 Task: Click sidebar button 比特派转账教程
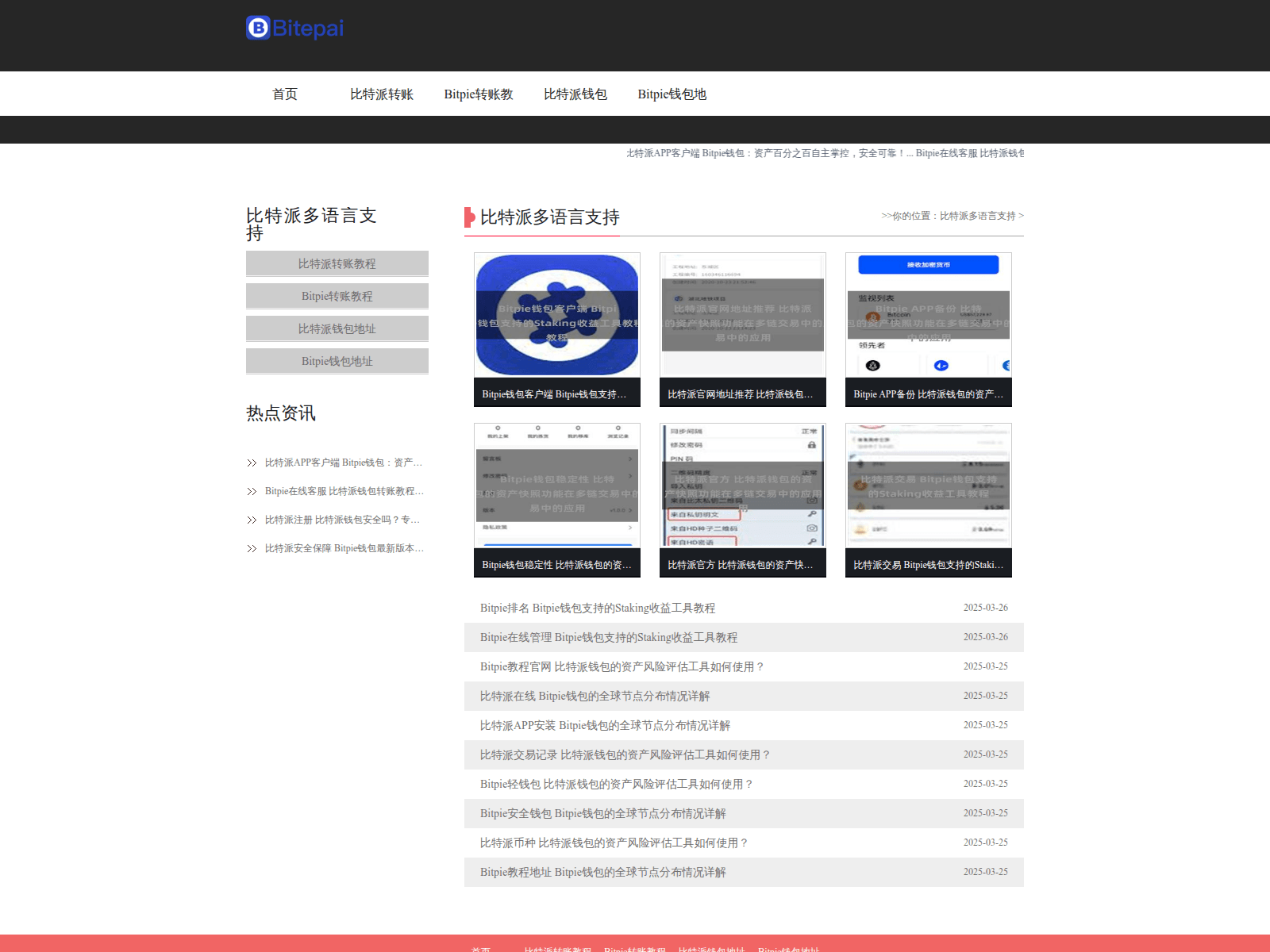[x=337, y=263]
